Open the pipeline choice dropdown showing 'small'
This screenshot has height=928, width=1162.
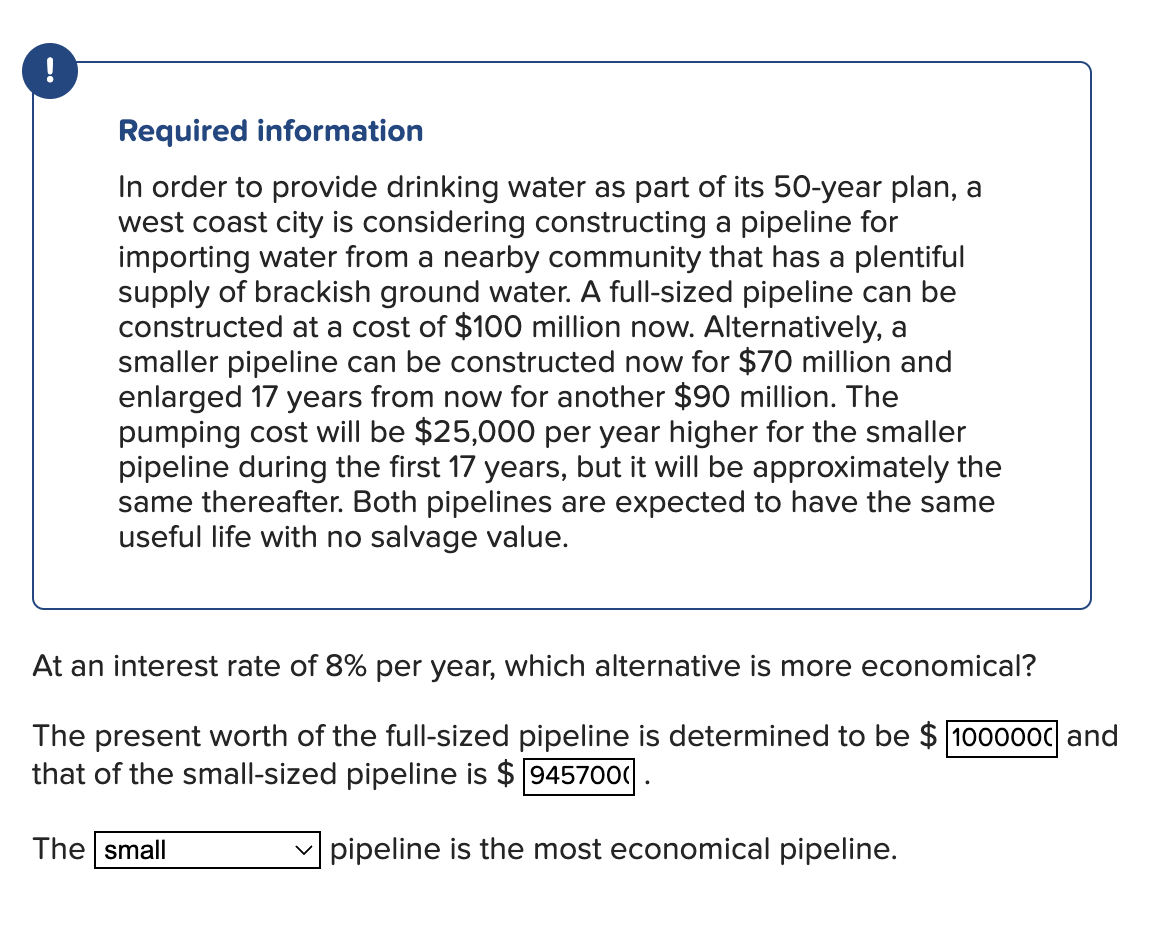tap(206, 850)
